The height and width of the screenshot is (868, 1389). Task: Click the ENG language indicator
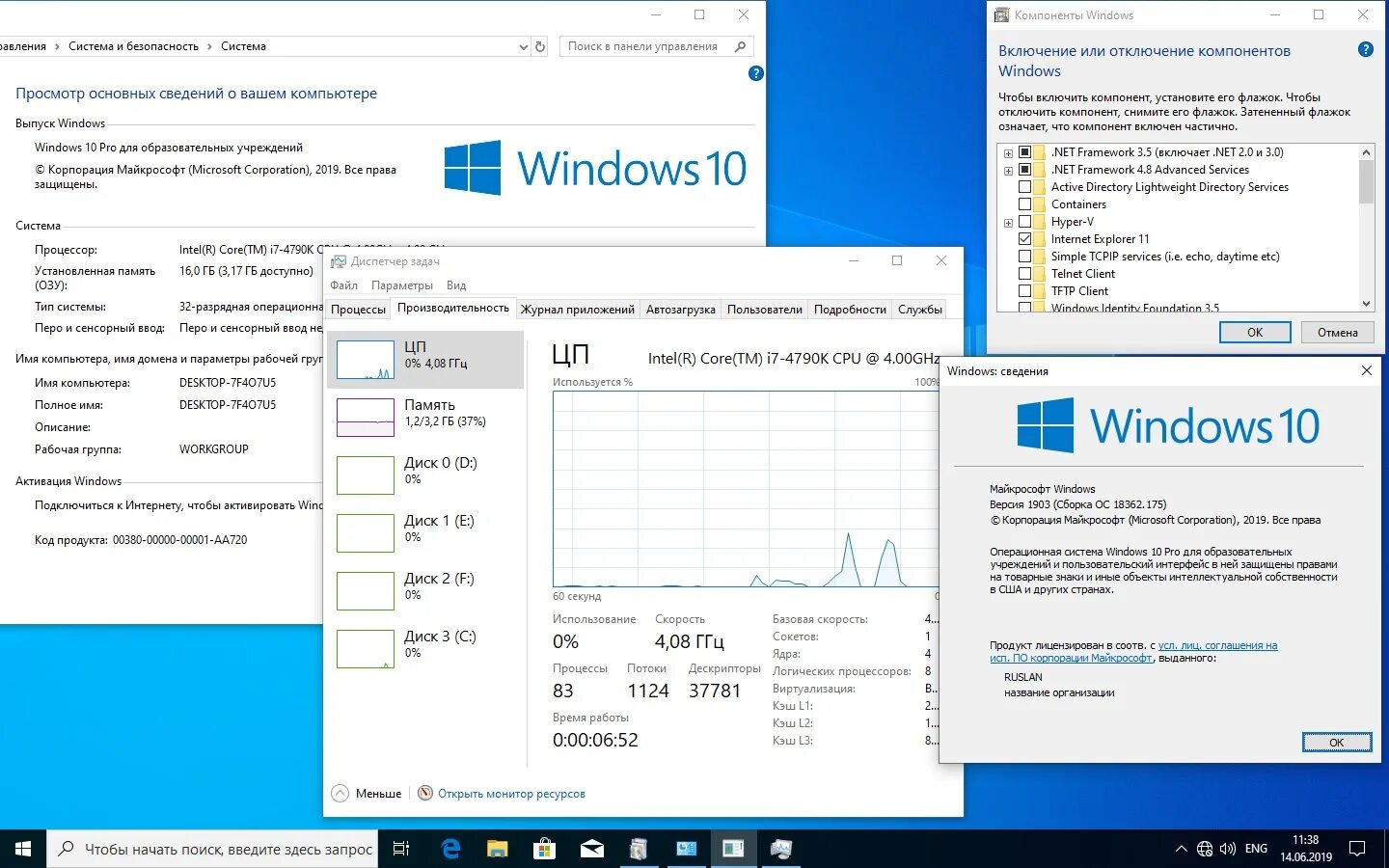(x=1256, y=849)
